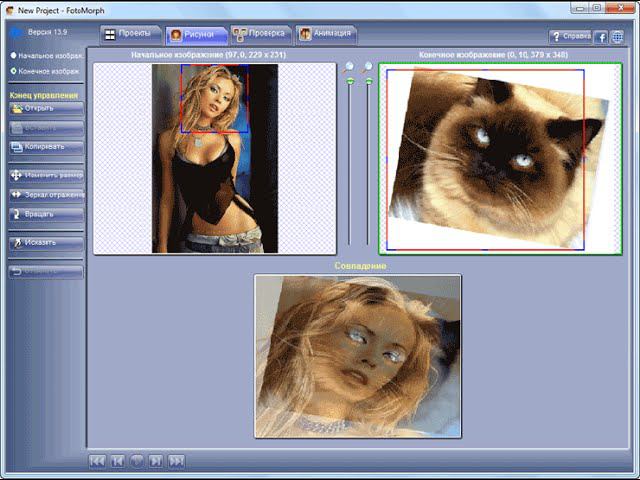This screenshot has height=480, width=640.
Task: Click the globe website icon
Action: (x=617, y=37)
